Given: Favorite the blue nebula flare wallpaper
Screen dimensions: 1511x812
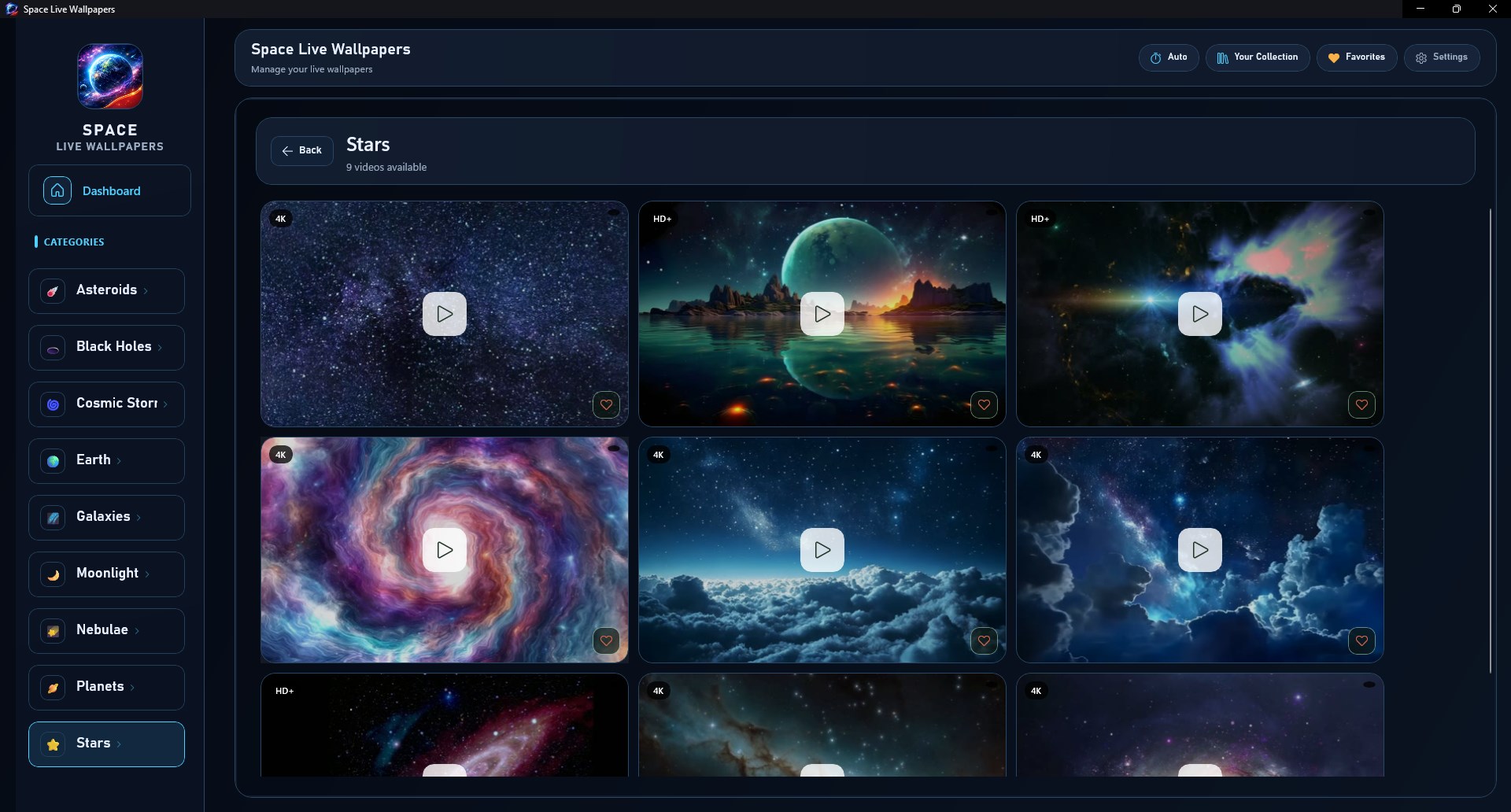Looking at the screenshot, I should [x=1361, y=405].
